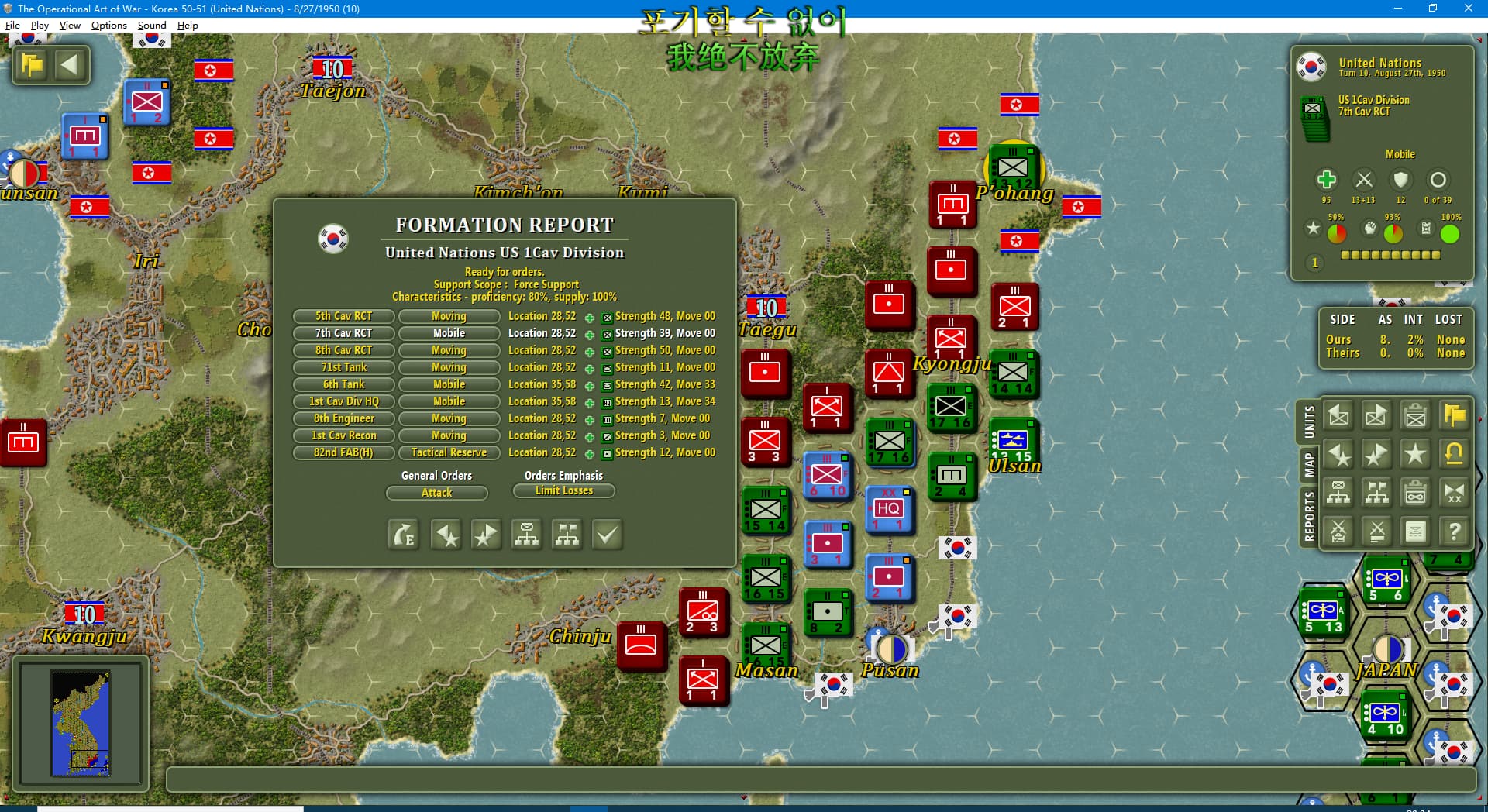Select the 7th Cav RCT unit button
Image resolution: width=1488 pixels, height=812 pixels.
(x=343, y=333)
